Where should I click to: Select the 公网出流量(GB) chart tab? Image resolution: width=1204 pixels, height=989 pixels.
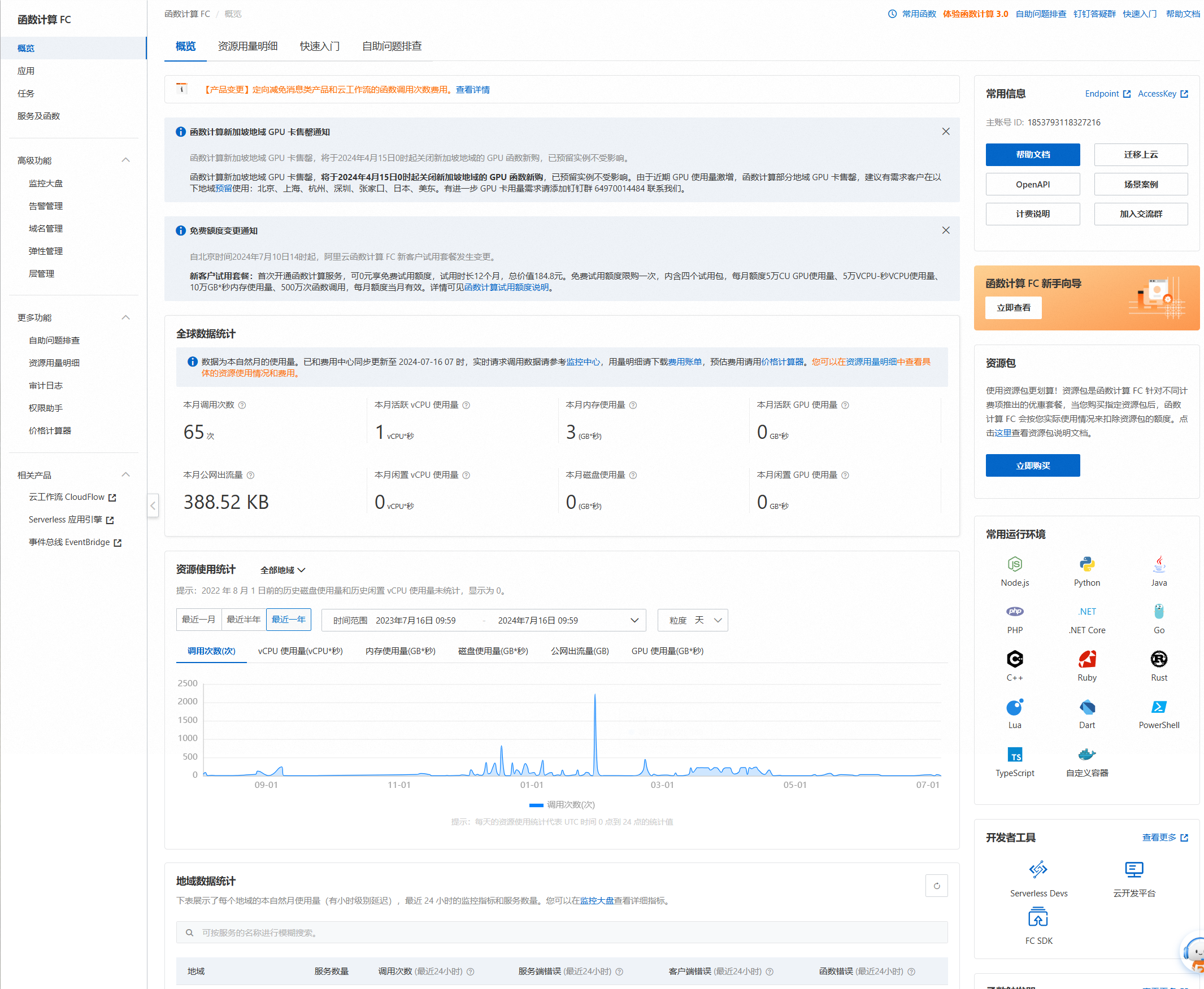(x=580, y=651)
